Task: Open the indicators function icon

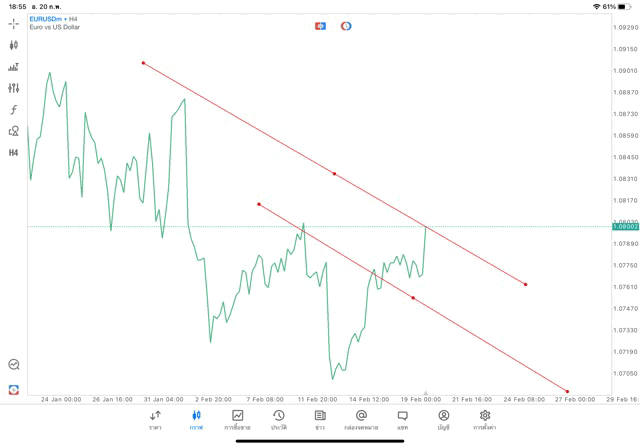Action: [14, 109]
